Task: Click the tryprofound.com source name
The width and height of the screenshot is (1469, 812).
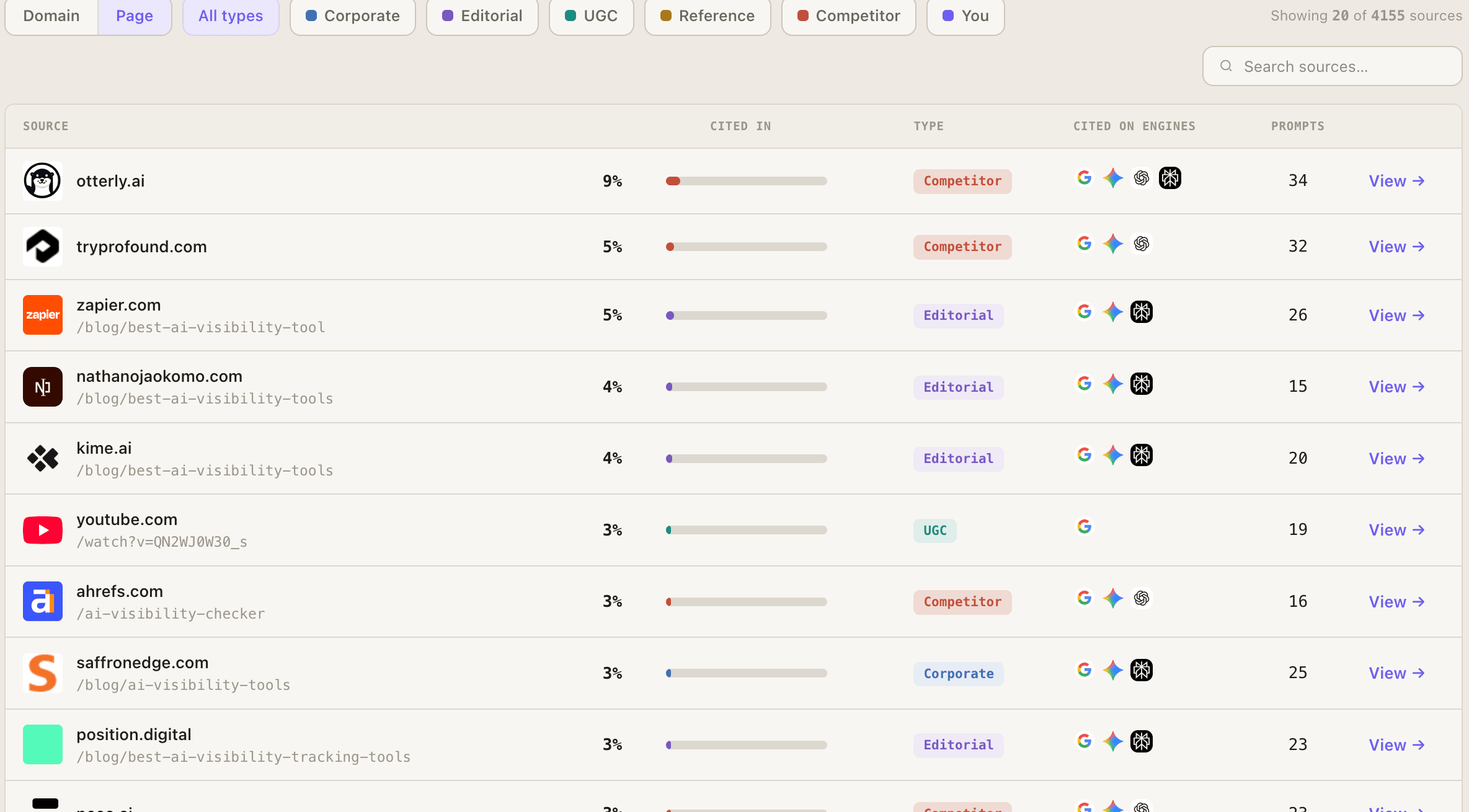Action: [141, 247]
